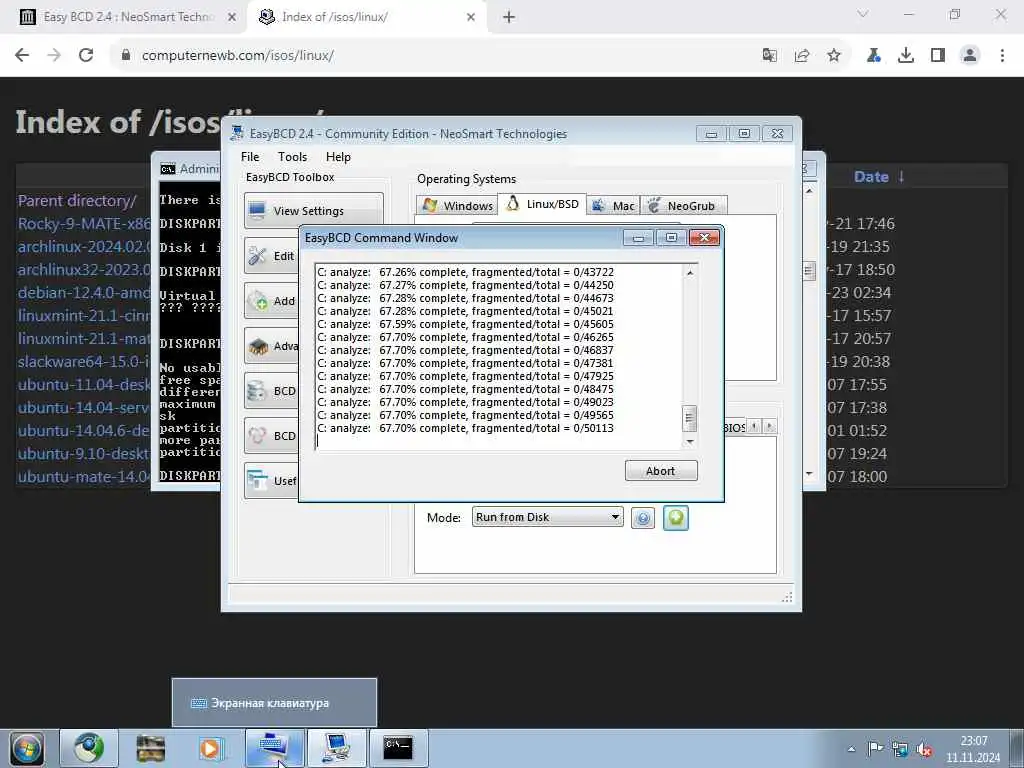The height and width of the screenshot is (768, 1024).
Task: Bookmark this page with the star icon
Action: tap(834, 56)
